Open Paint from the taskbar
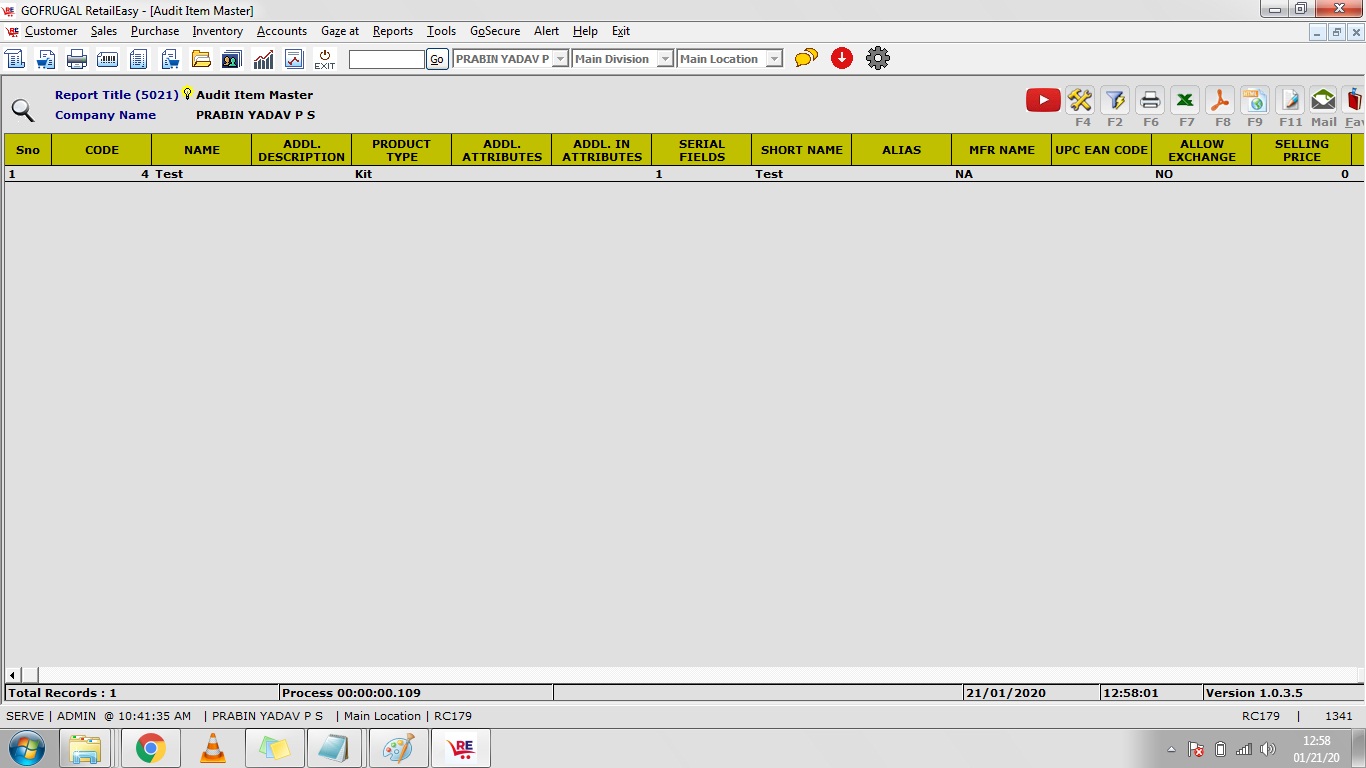This screenshot has height=768, width=1366. [x=399, y=748]
